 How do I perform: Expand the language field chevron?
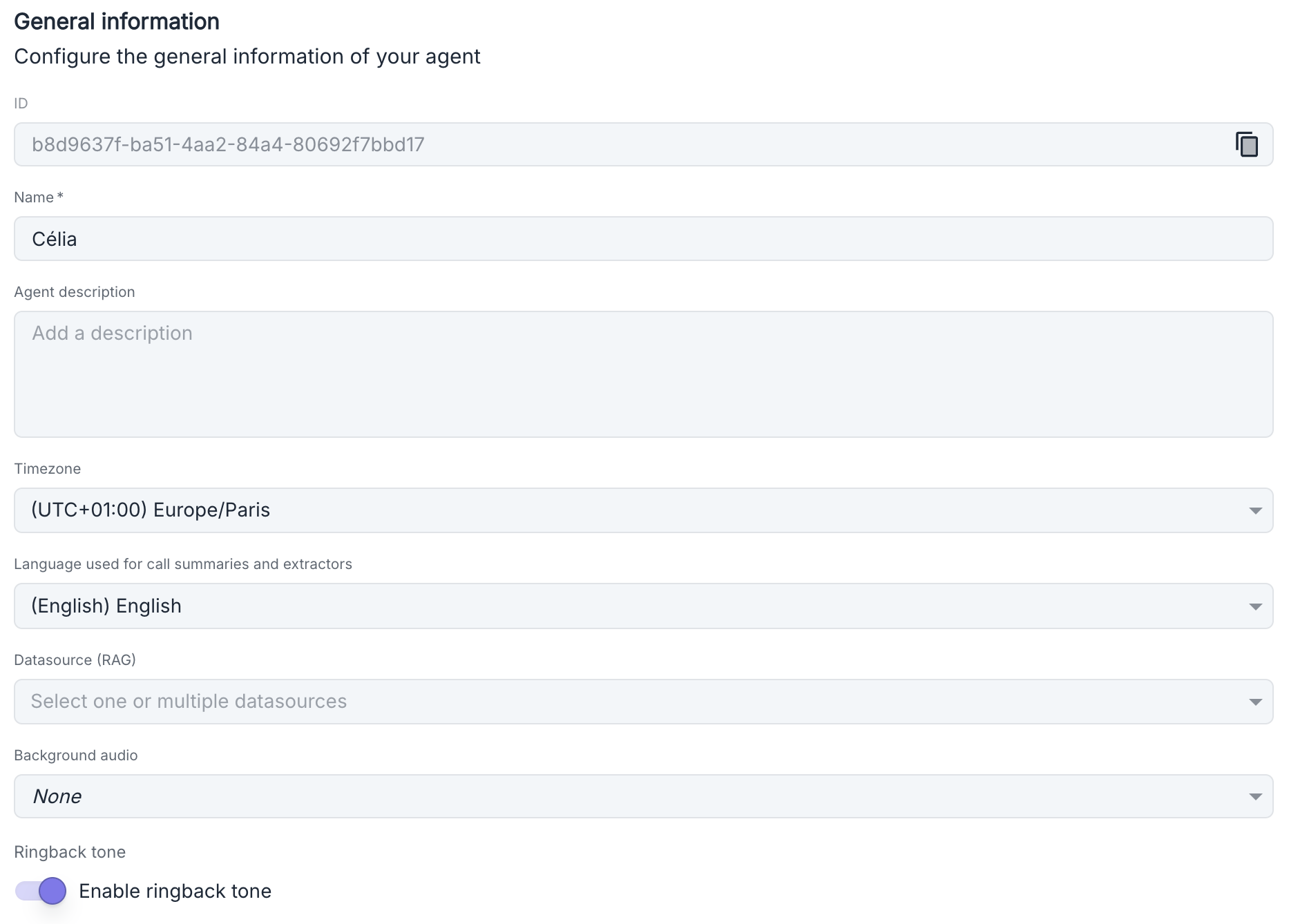pyautogui.click(x=1255, y=606)
